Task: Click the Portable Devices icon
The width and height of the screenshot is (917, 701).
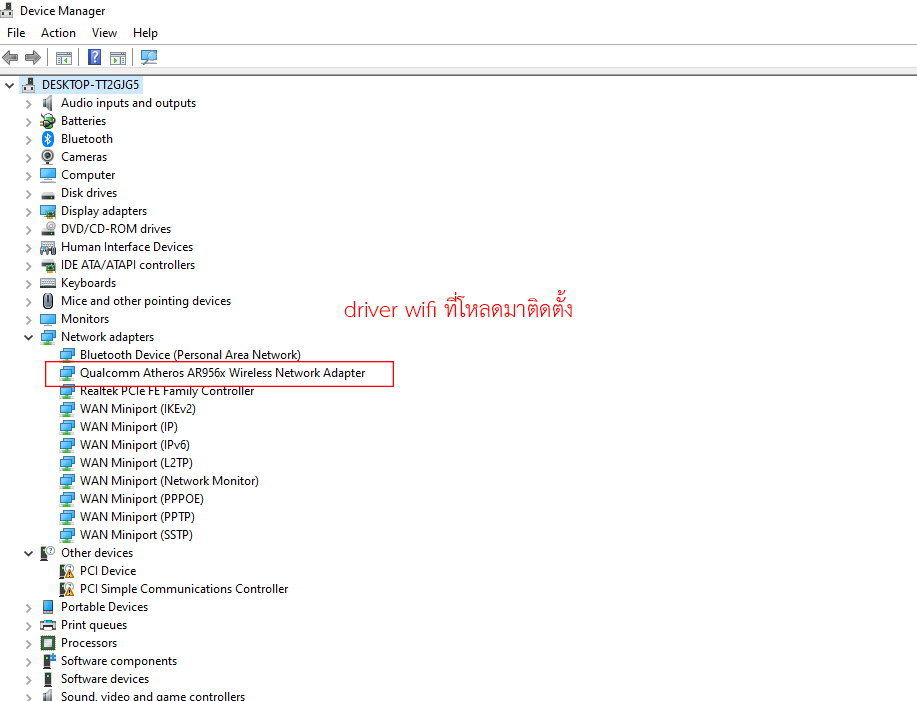Action: click(x=48, y=607)
